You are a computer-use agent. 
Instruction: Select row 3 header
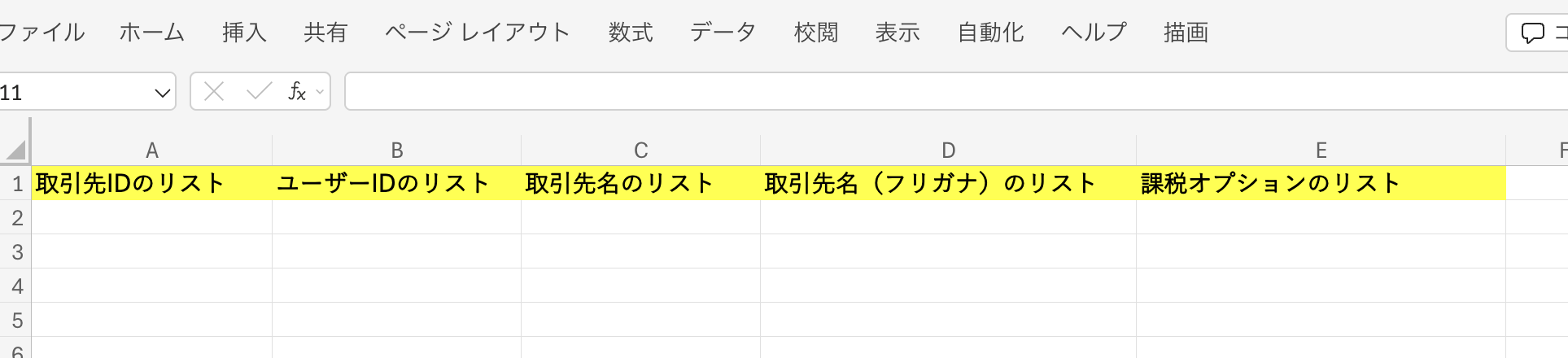[x=16, y=252]
